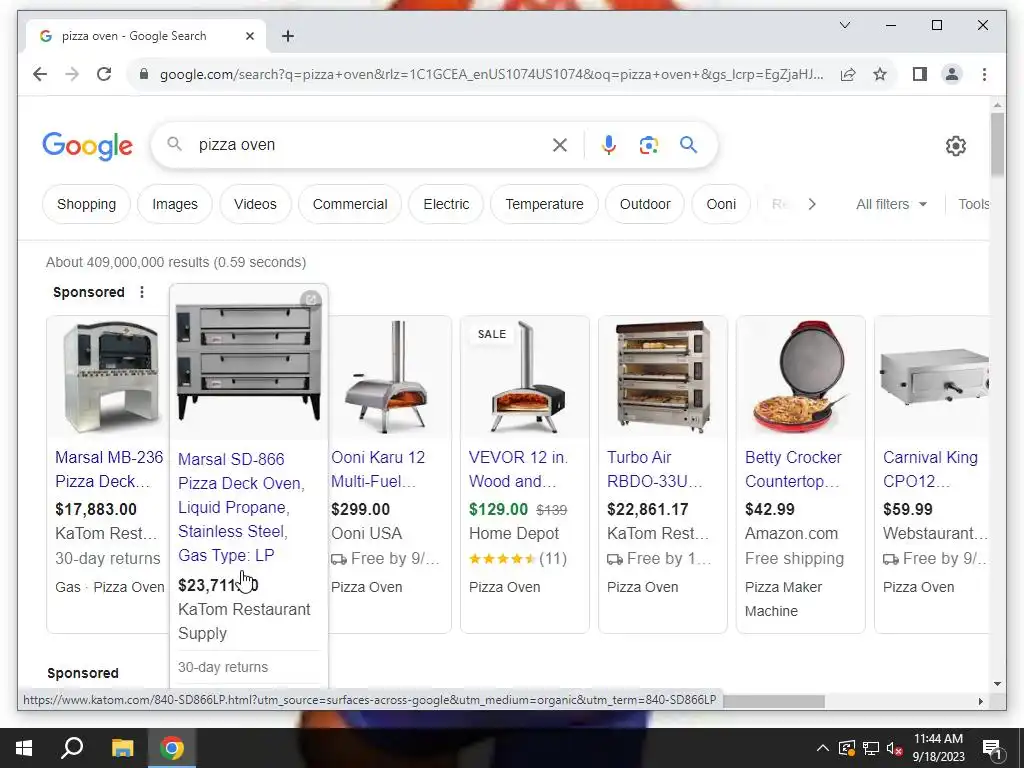The width and height of the screenshot is (1024, 768).
Task: Open Betty Crocker Countertop listing
Action: (x=793, y=470)
